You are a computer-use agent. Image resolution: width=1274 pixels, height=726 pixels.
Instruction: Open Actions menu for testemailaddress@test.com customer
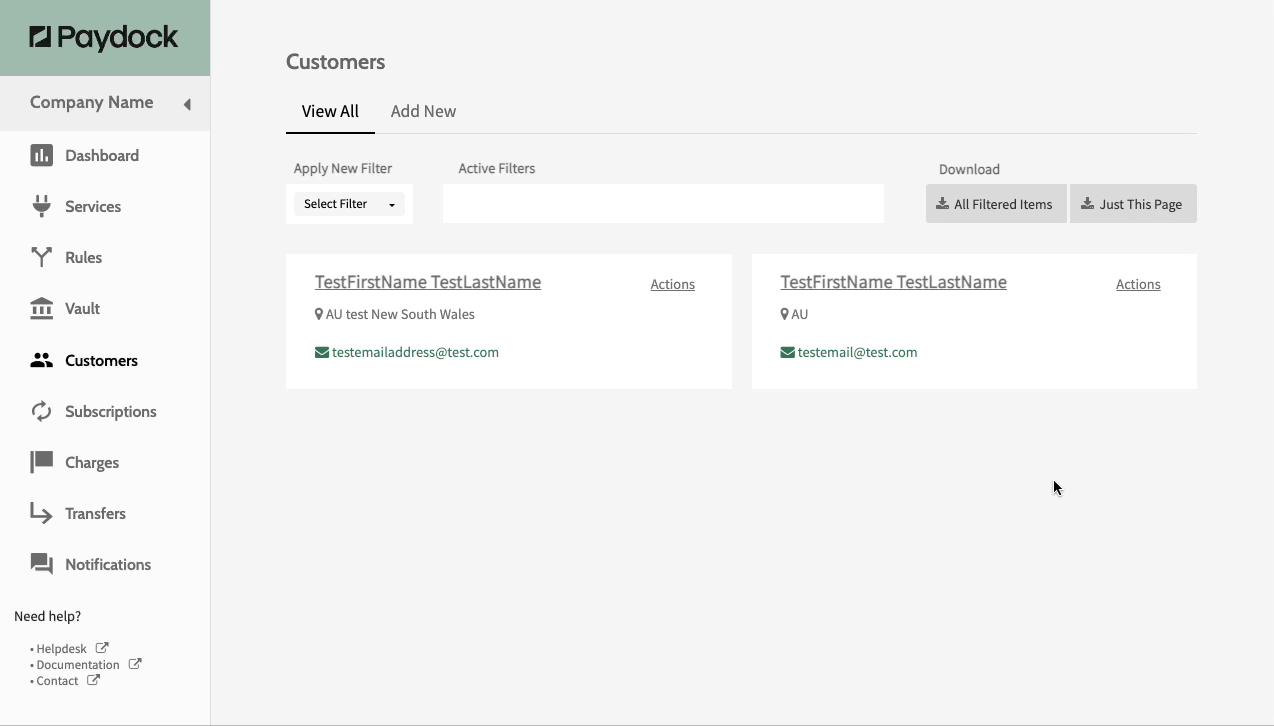[x=672, y=284]
